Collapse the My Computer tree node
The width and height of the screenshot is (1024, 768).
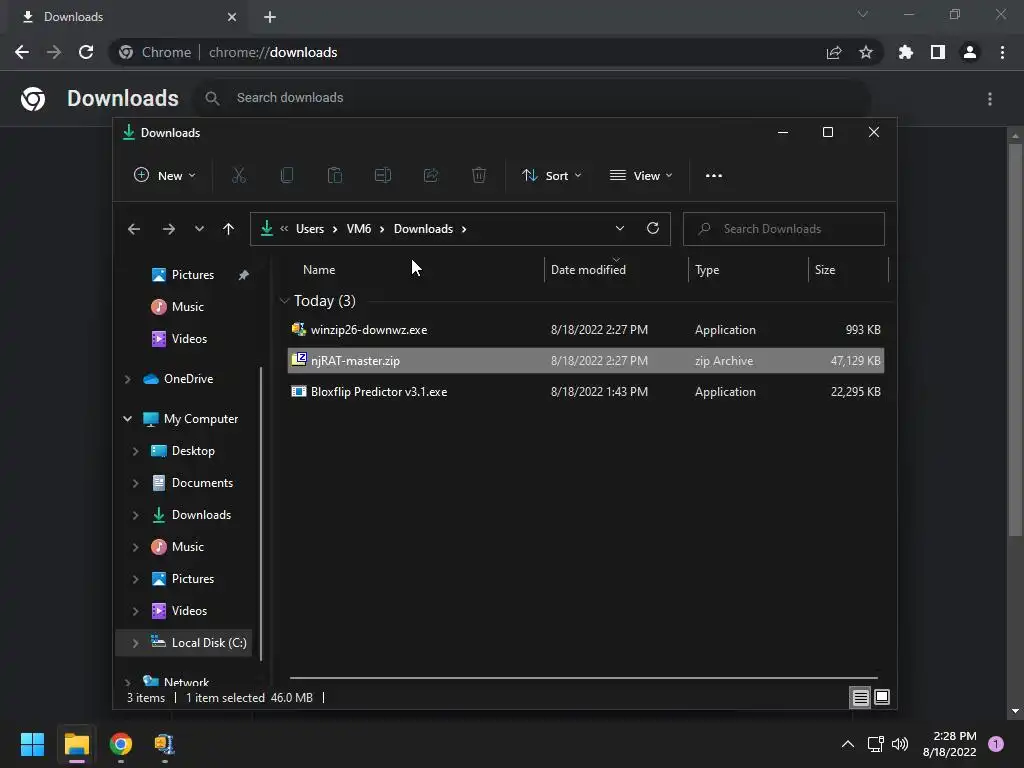pyautogui.click(x=127, y=419)
